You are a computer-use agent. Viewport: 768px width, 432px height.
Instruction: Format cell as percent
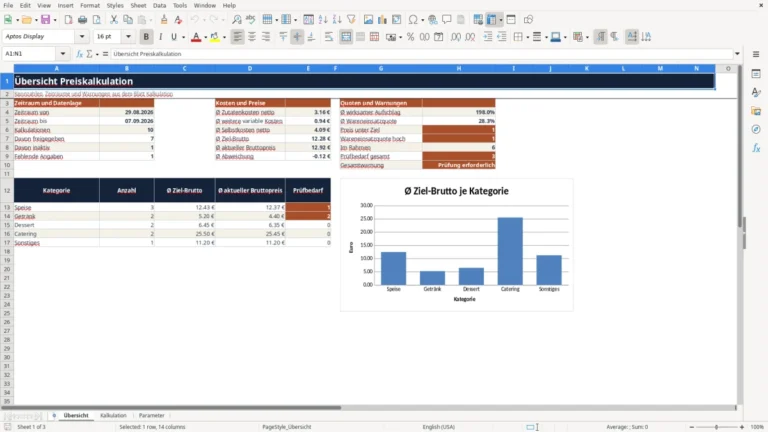410,37
